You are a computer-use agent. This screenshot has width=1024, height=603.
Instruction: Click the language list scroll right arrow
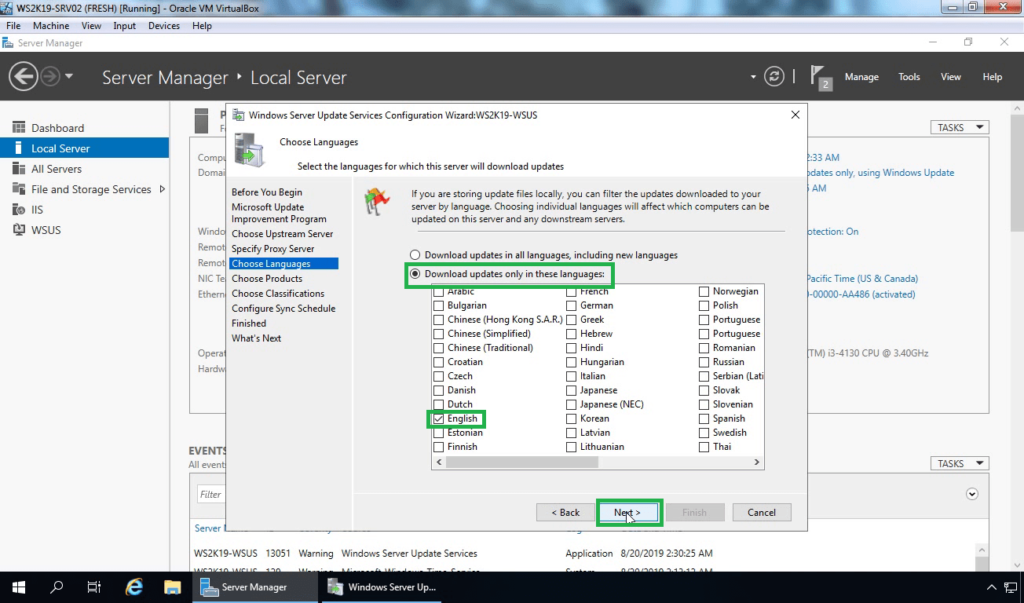pyautogui.click(x=756, y=462)
